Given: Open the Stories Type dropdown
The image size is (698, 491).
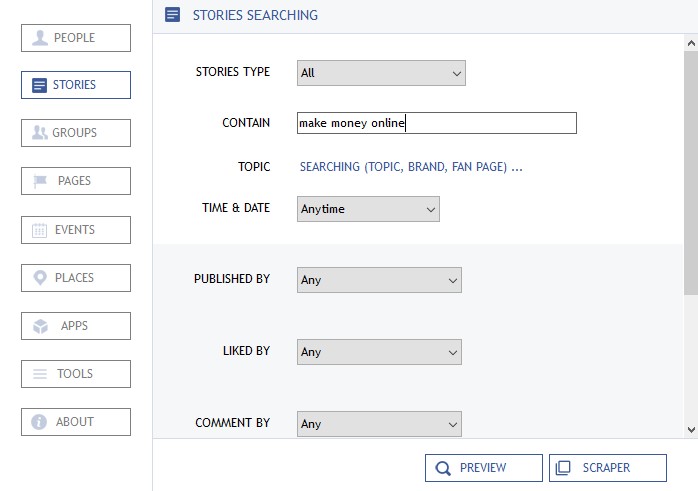Looking at the screenshot, I should tap(381, 73).
